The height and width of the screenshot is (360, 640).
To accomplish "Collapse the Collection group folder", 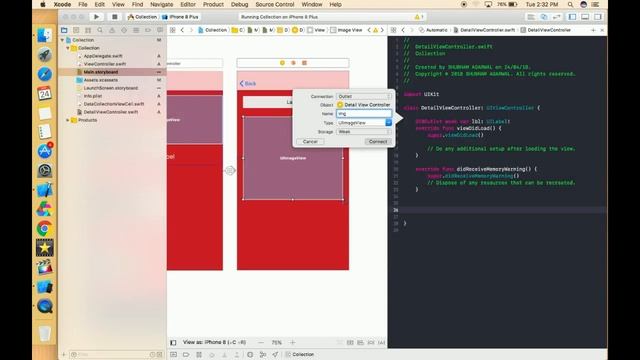I will pyautogui.click(x=68, y=48).
